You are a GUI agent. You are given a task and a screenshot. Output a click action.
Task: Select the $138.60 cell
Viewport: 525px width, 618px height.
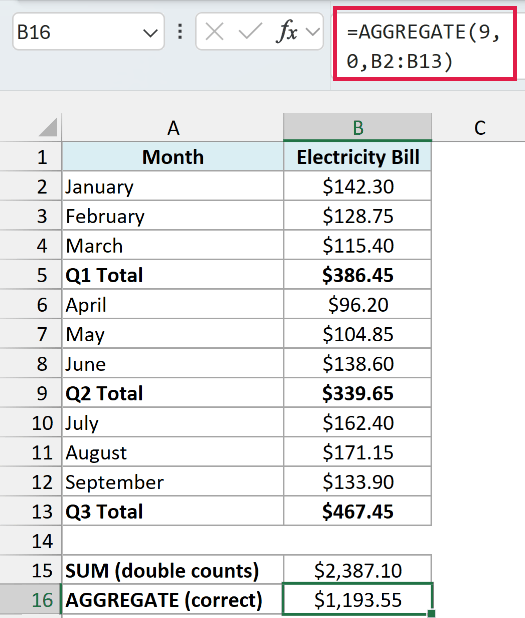pos(357,363)
